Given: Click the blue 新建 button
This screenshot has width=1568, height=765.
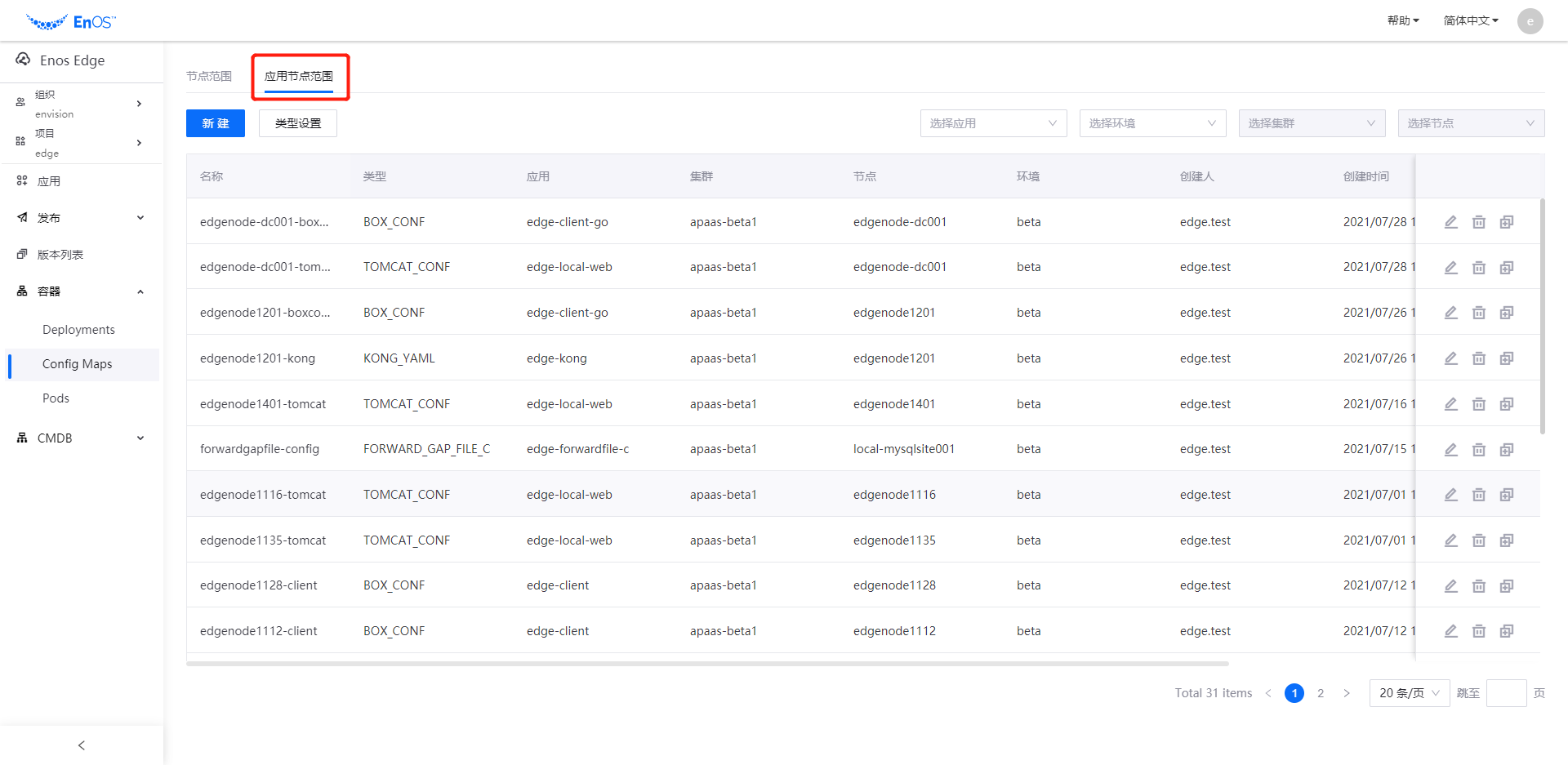Looking at the screenshot, I should [x=216, y=123].
